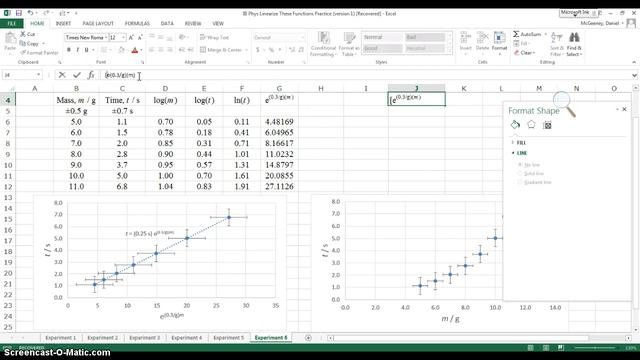Open the Effects pentagon tab in Format Shape

531,125
